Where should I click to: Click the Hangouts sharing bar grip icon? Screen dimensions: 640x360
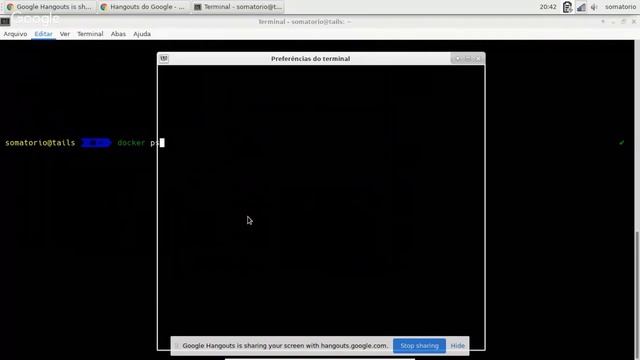(177, 346)
